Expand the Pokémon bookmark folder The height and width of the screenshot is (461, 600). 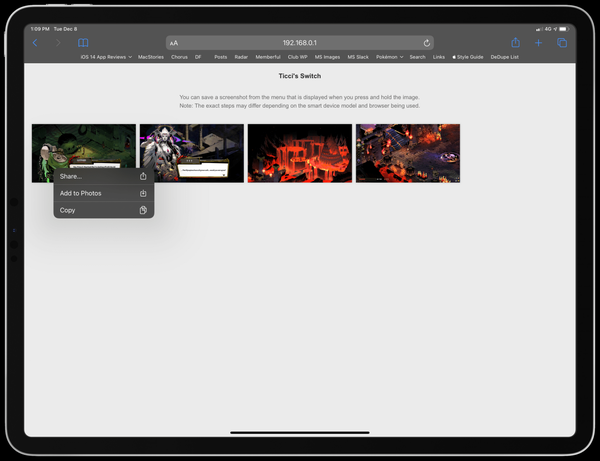coord(389,57)
